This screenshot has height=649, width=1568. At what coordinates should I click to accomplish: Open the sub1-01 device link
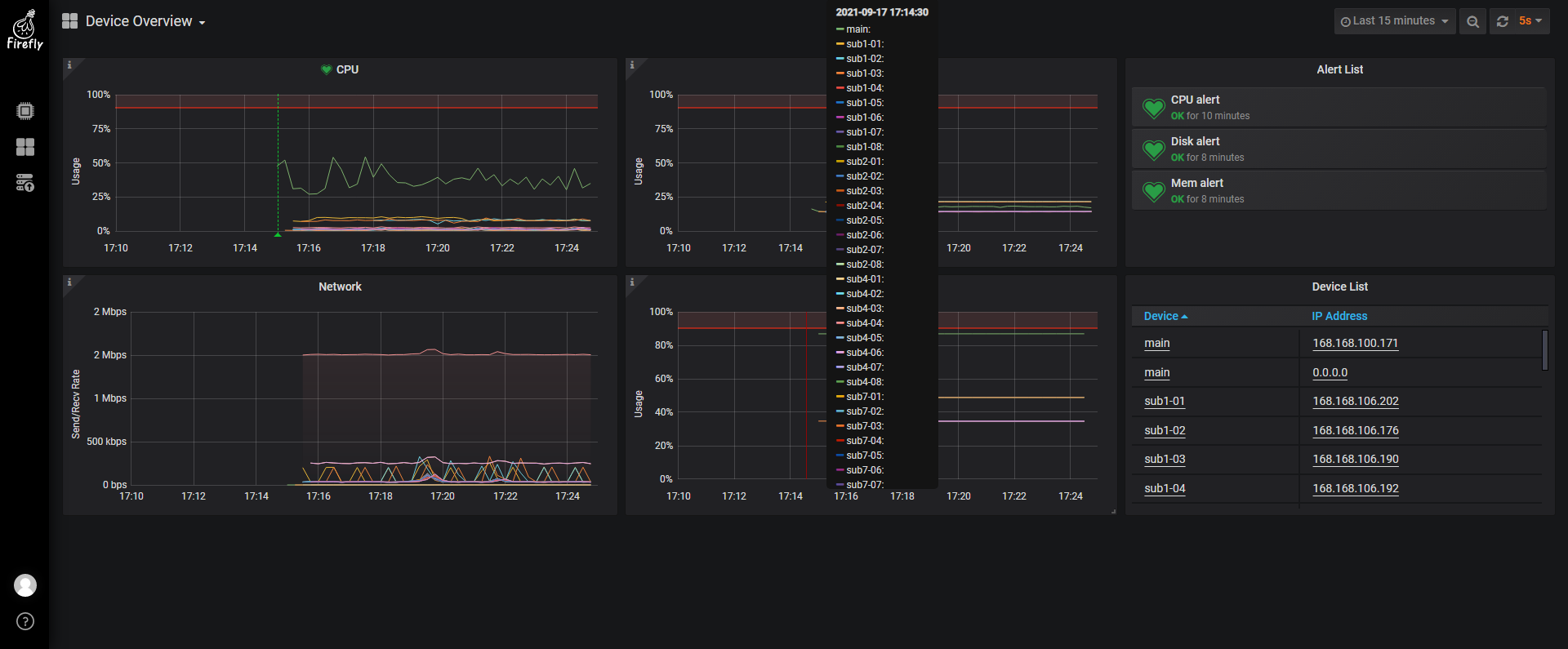1165,401
